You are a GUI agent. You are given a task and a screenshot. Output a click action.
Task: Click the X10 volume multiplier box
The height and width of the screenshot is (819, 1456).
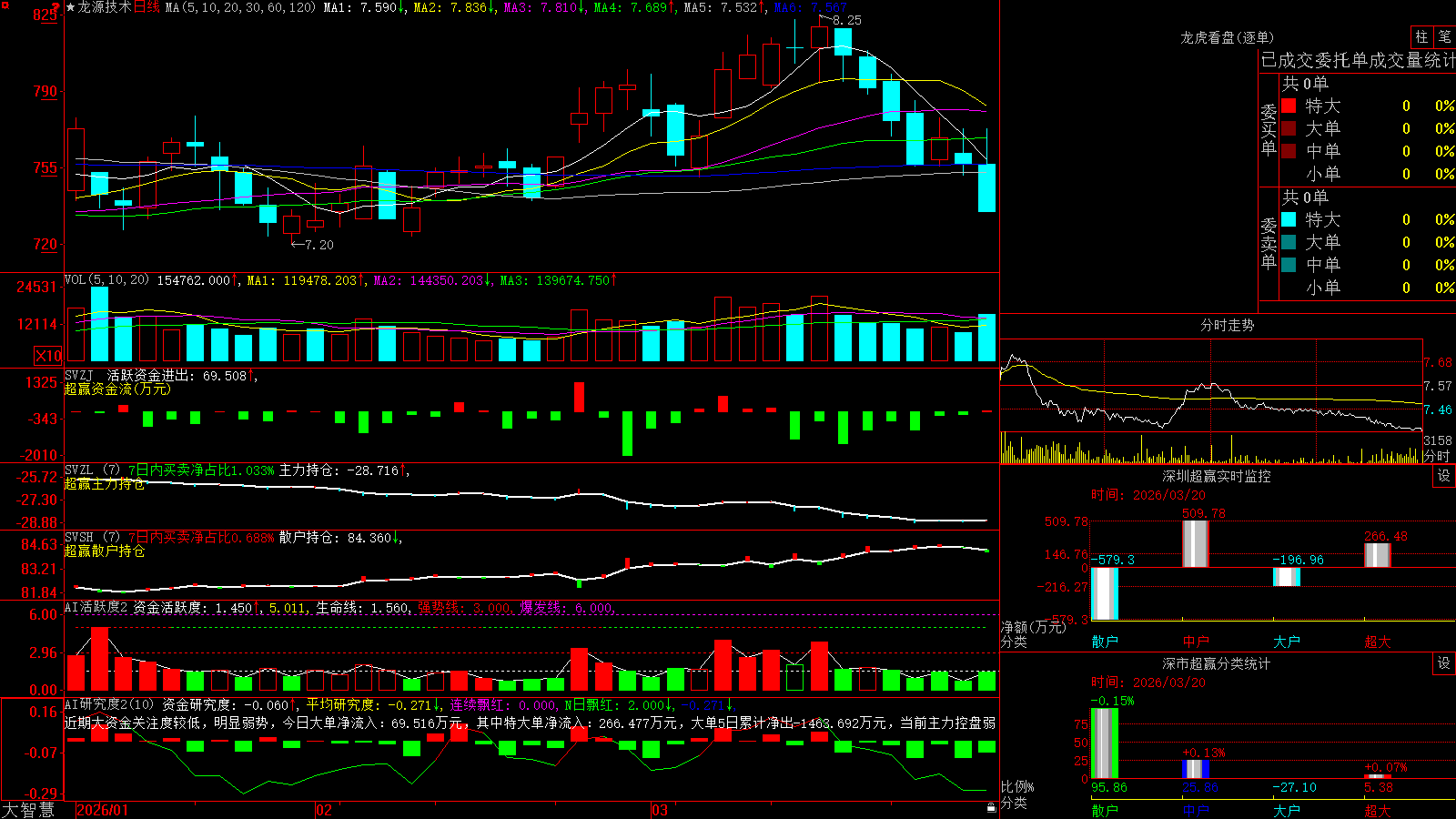(48, 356)
